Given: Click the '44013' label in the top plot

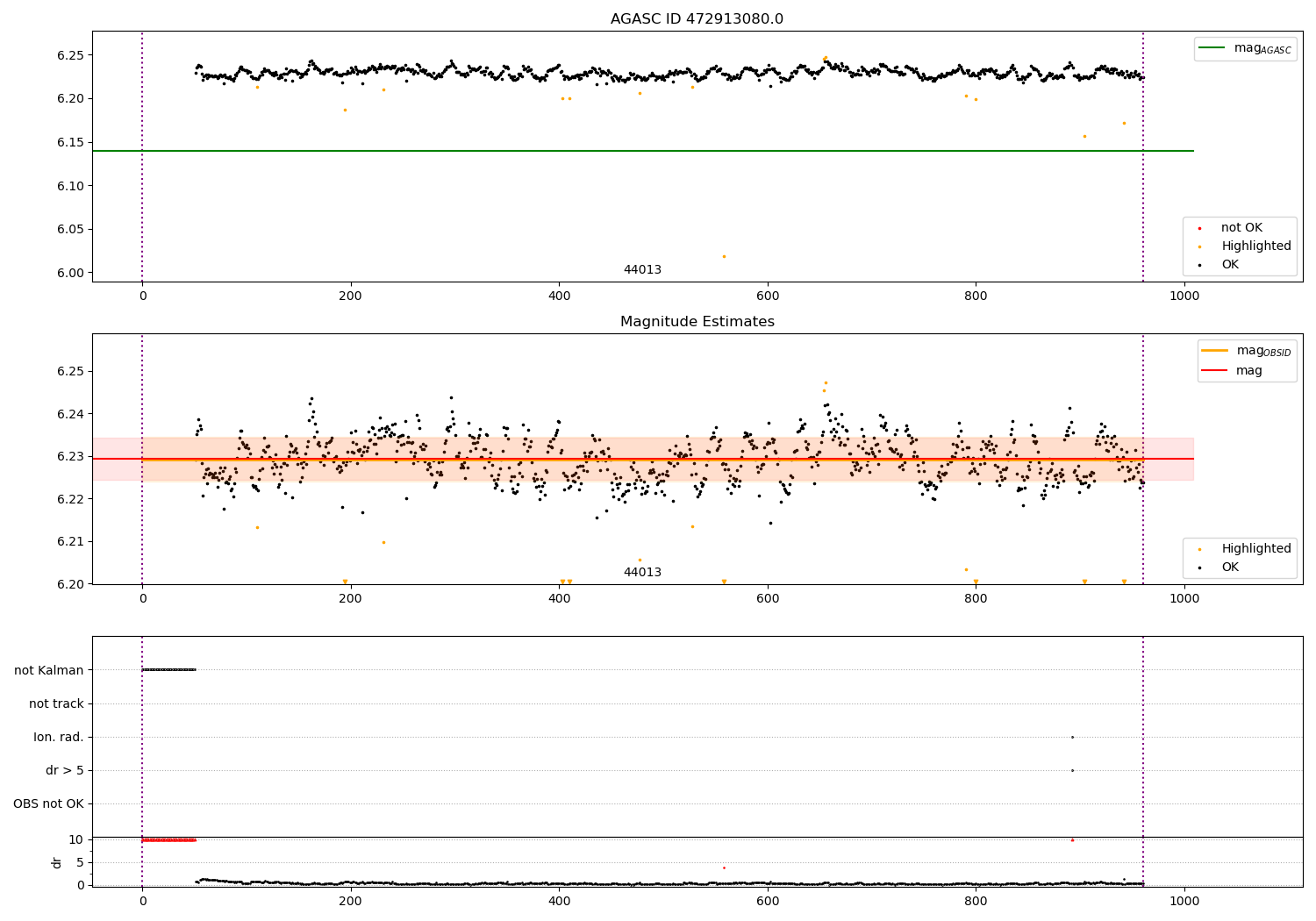Looking at the screenshot, I should 642,270.
